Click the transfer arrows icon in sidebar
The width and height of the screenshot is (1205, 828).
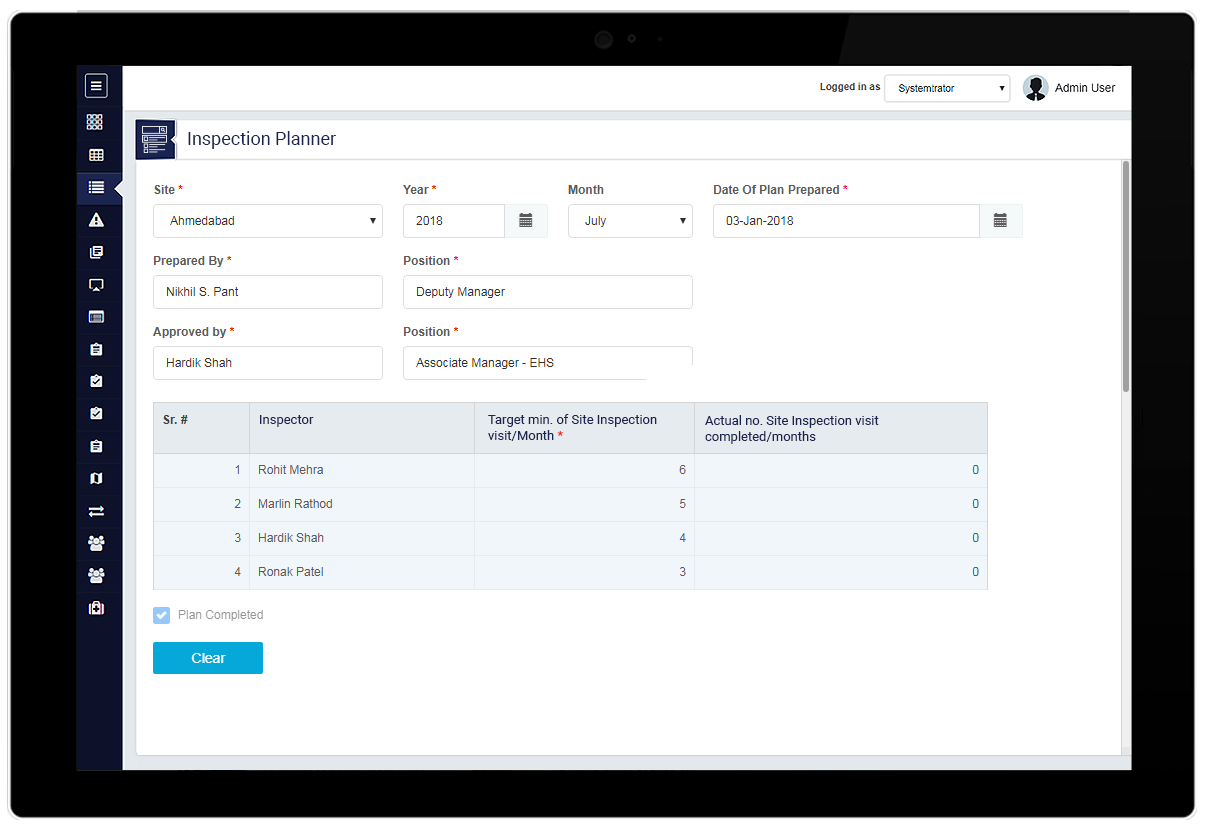pyautogui.click(x=96, y=511)
